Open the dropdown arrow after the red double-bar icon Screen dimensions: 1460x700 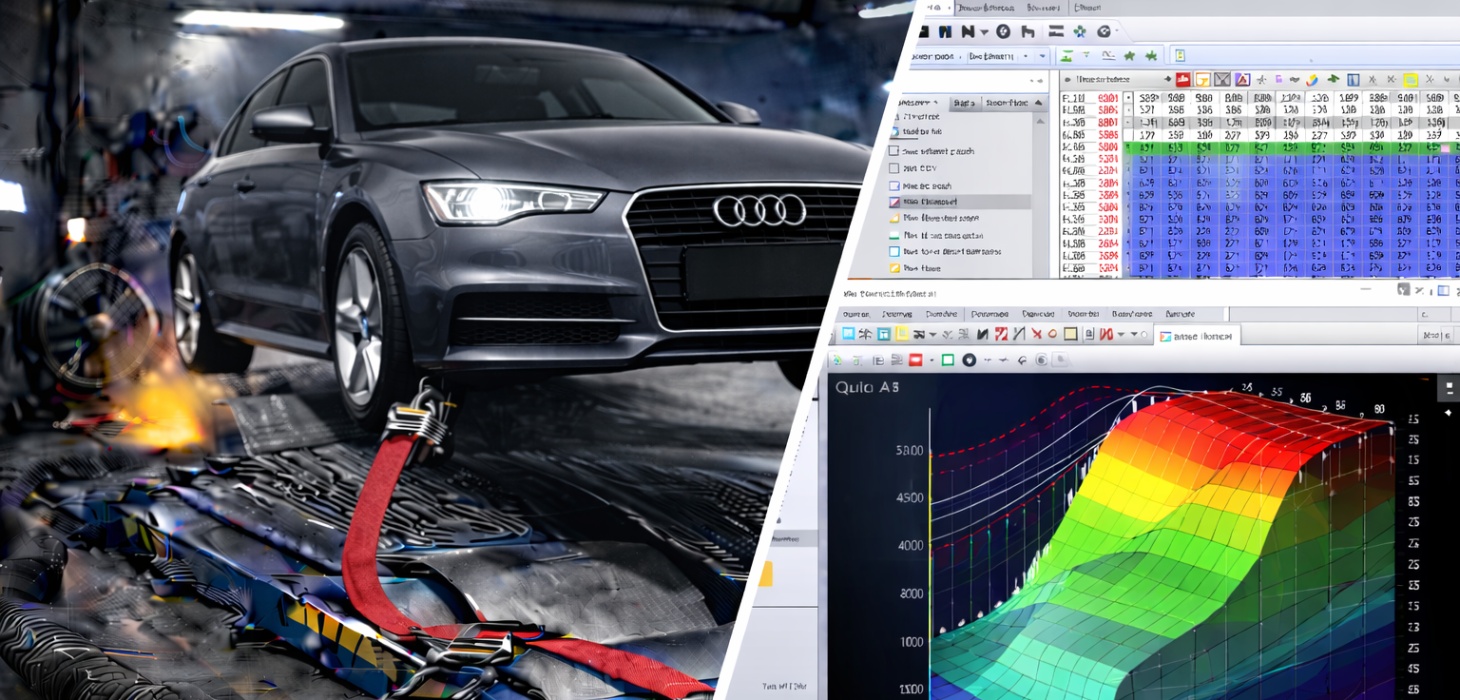[1121, 334]
